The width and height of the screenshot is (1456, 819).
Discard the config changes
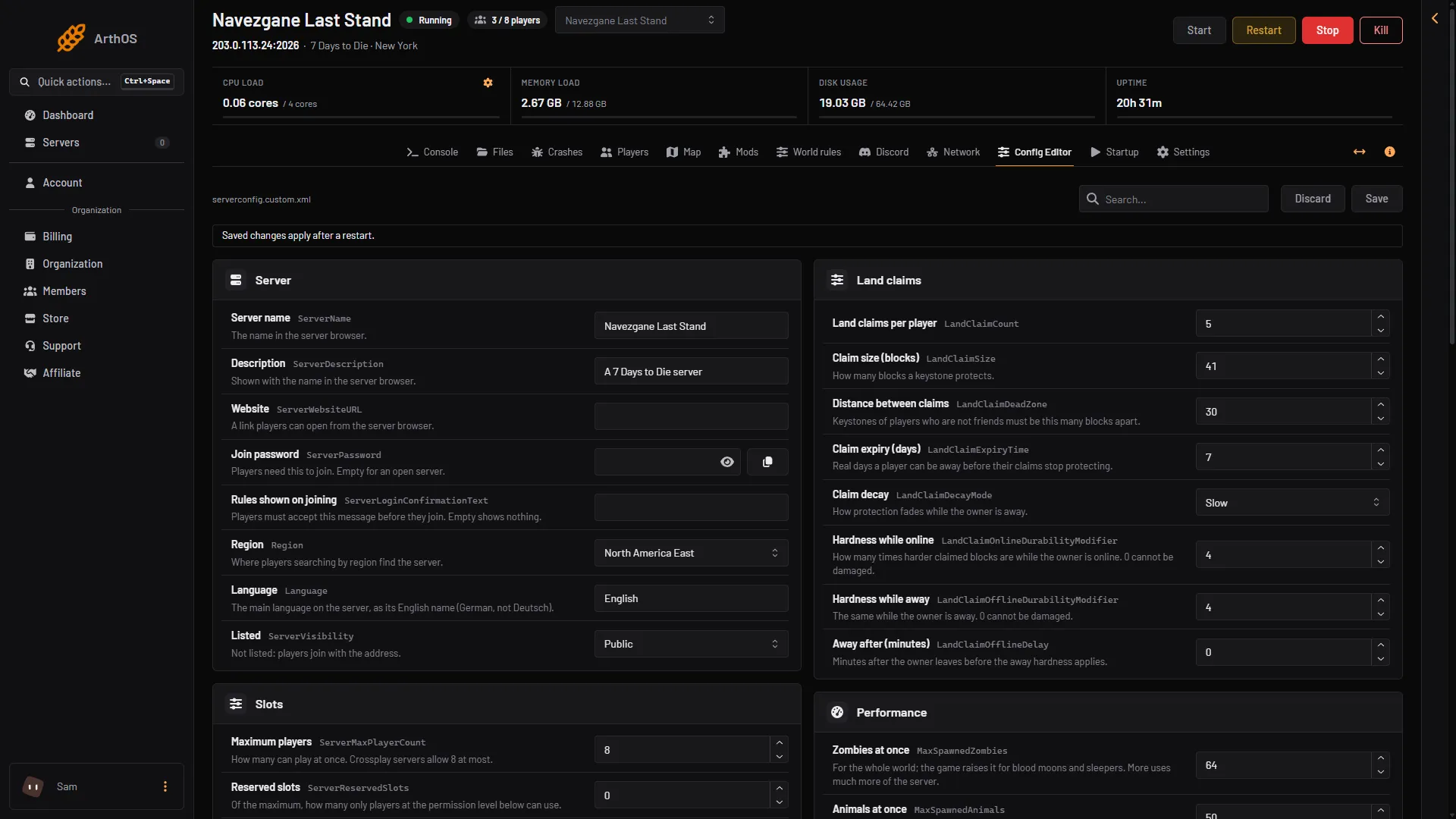(1313, 199)
